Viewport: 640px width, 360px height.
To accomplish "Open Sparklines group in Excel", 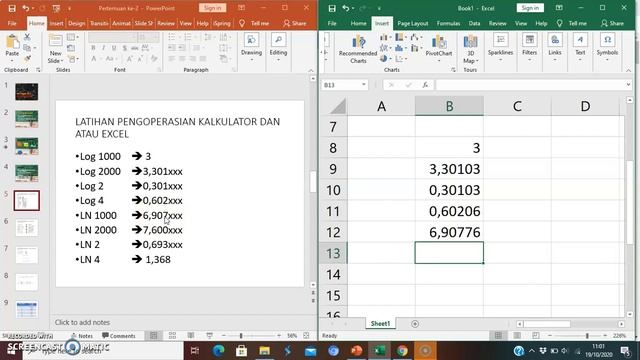I will click(x=500, y=47).
